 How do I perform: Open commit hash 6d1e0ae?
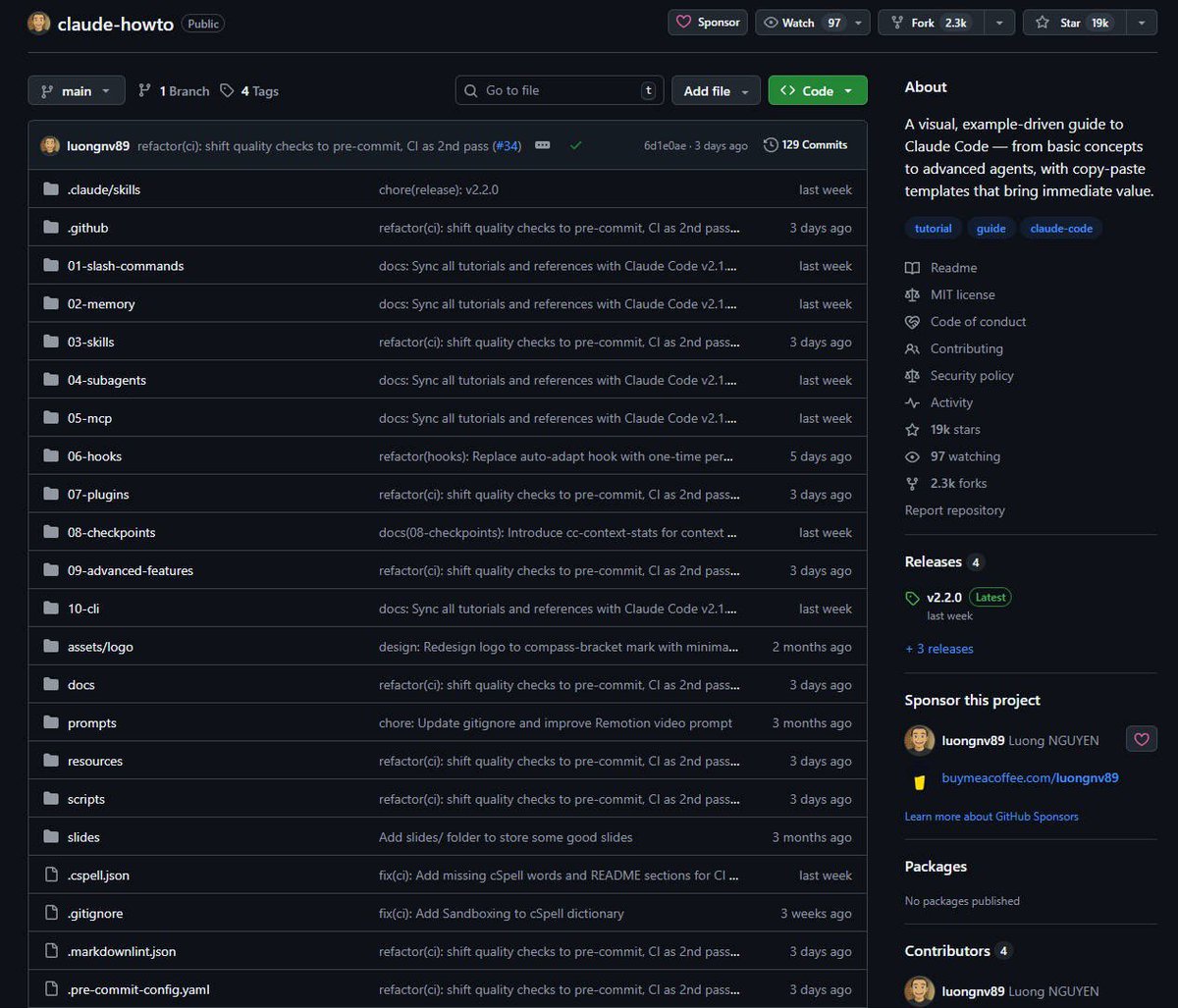[666, 145]
